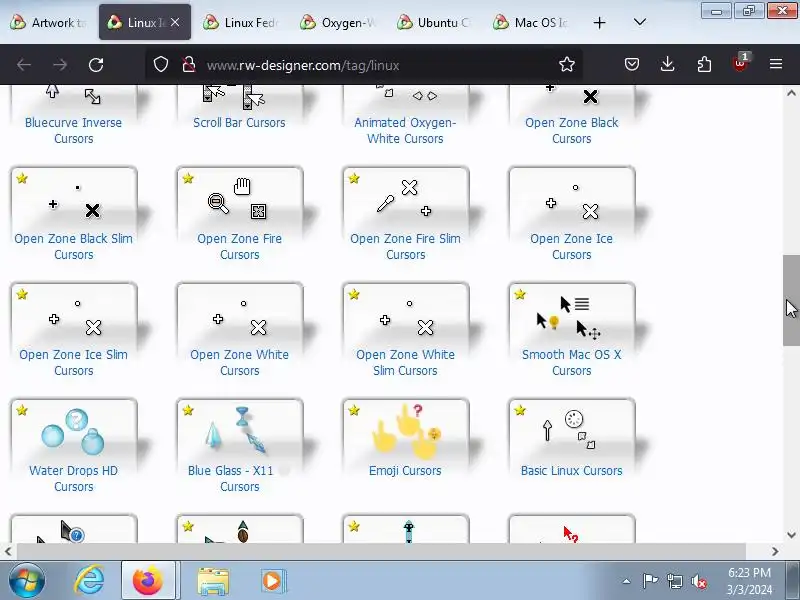Open Open Zone Fire Cursors link
This screenshot has width=800, height=600.
pos(239,246)
